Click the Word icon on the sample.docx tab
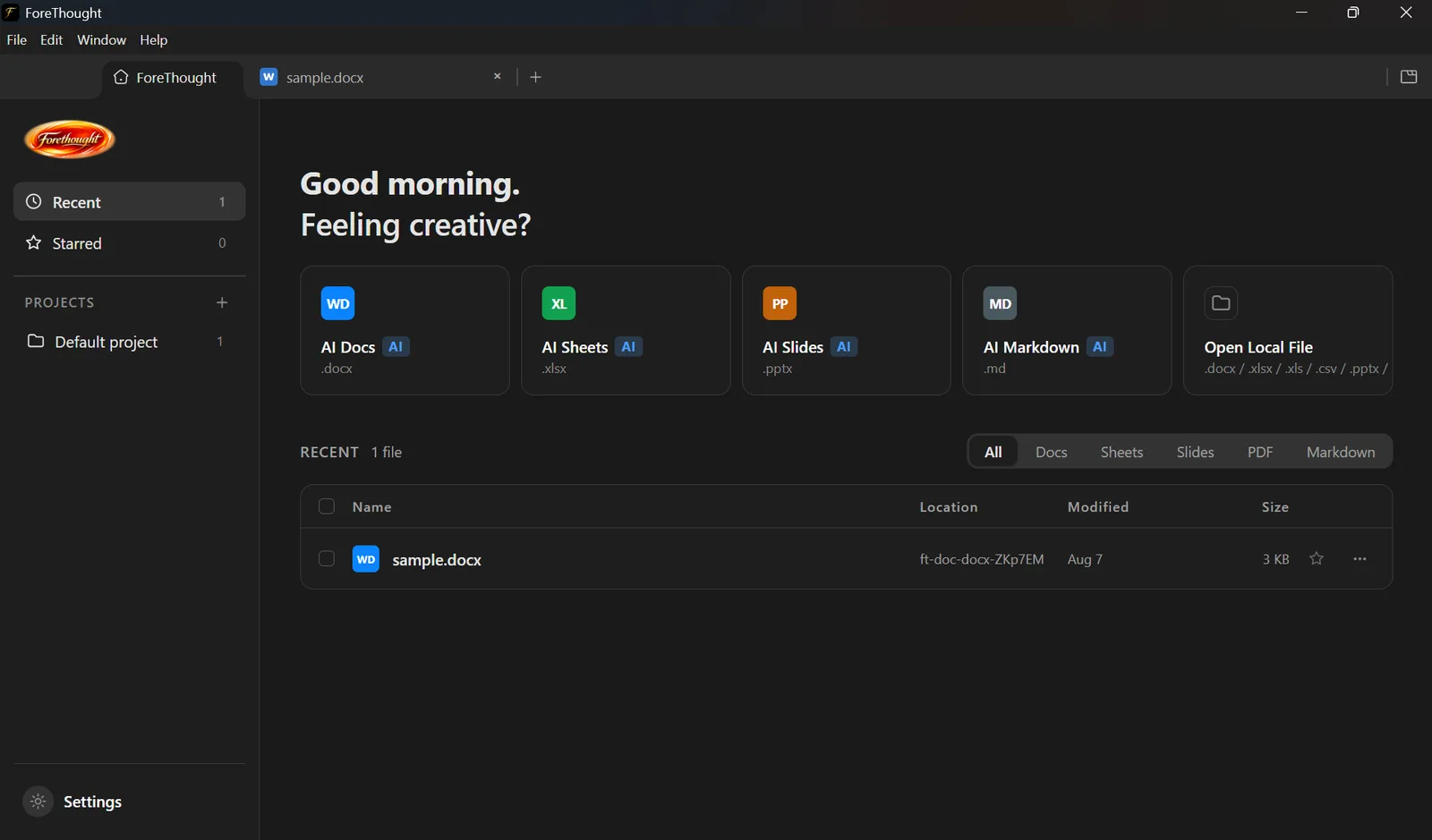The image size is (1432, 840). 268,77
